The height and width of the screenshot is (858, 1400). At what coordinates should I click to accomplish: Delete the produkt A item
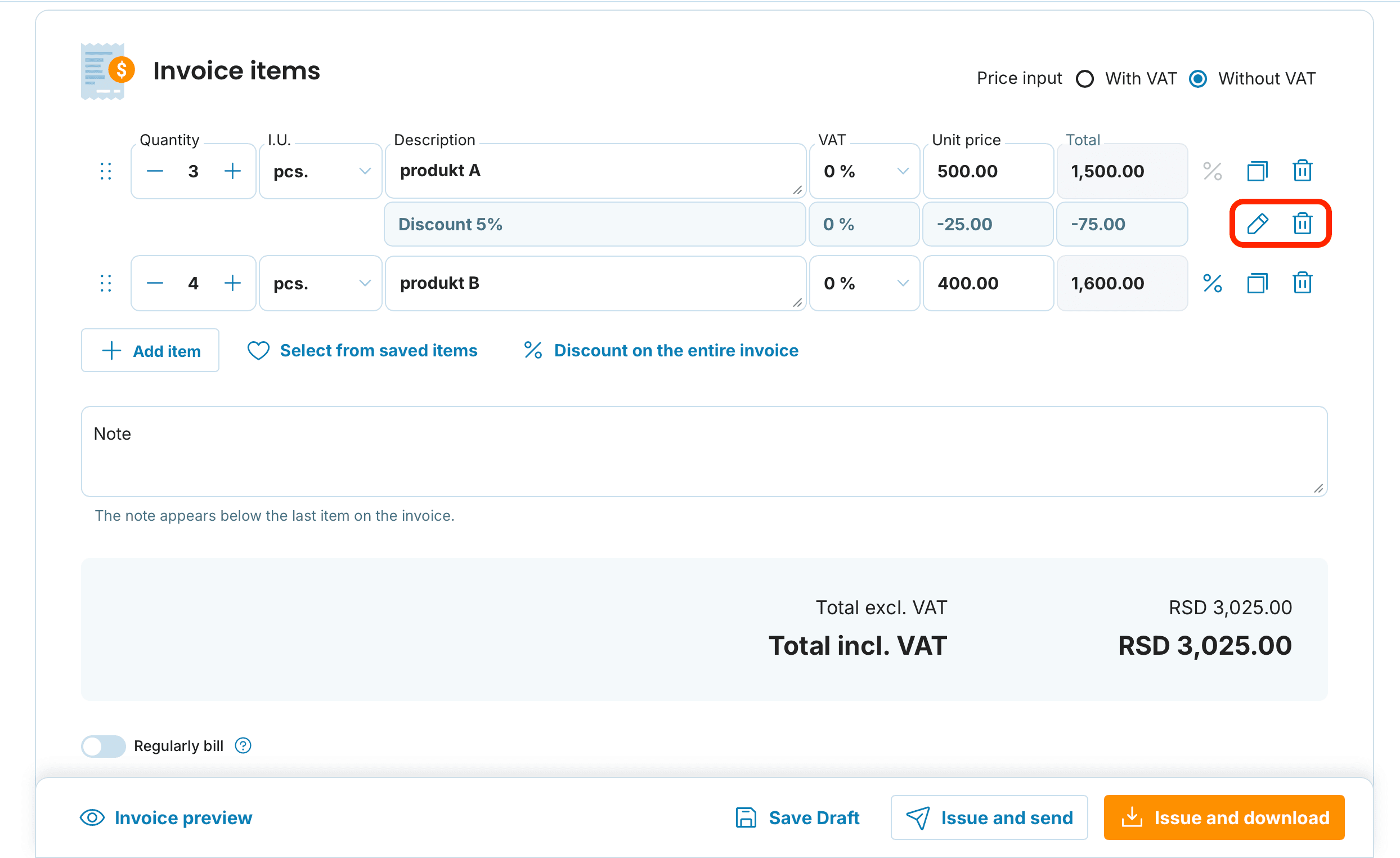click(x=1302, y=171)
